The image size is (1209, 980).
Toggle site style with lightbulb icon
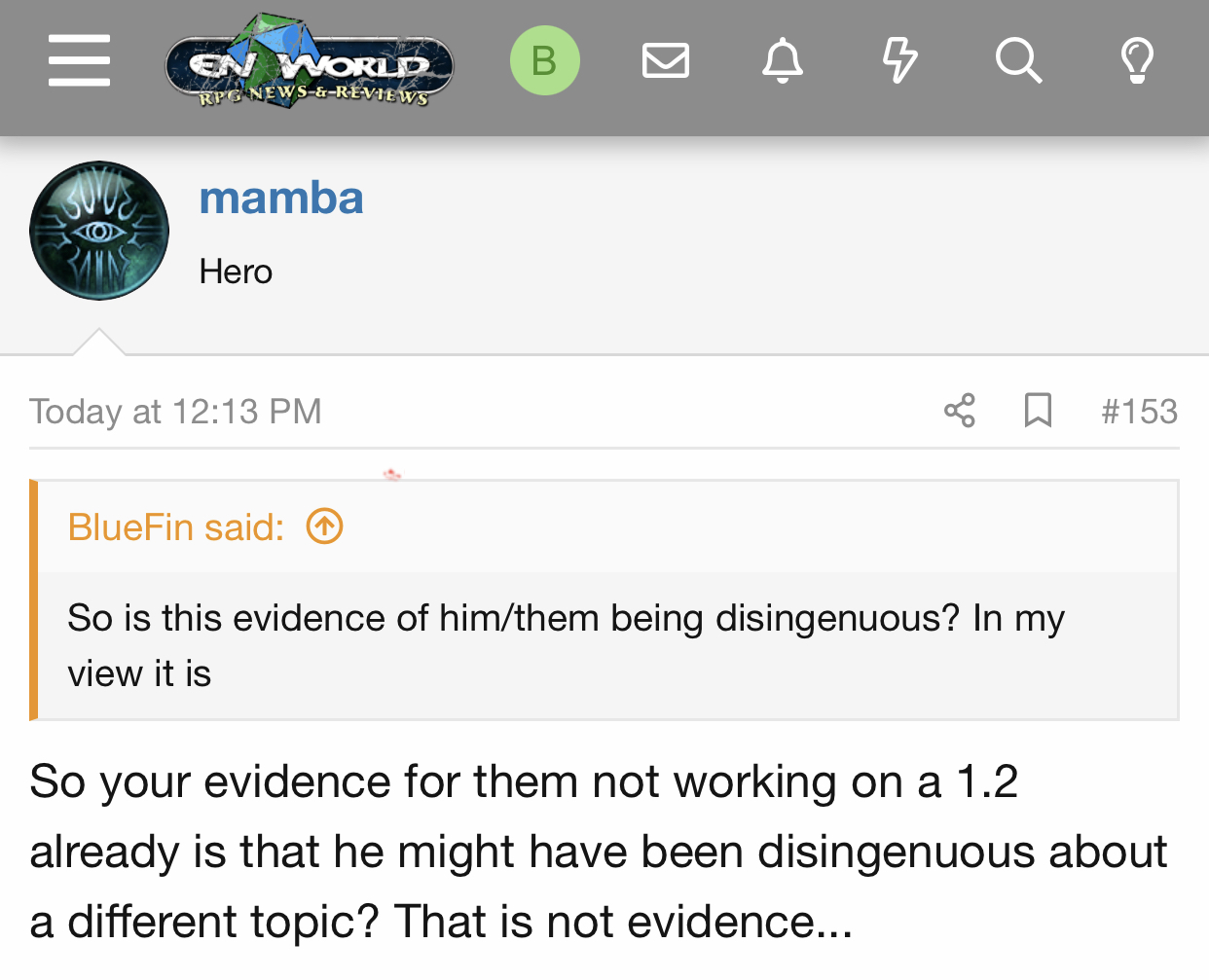point(1137,60)
